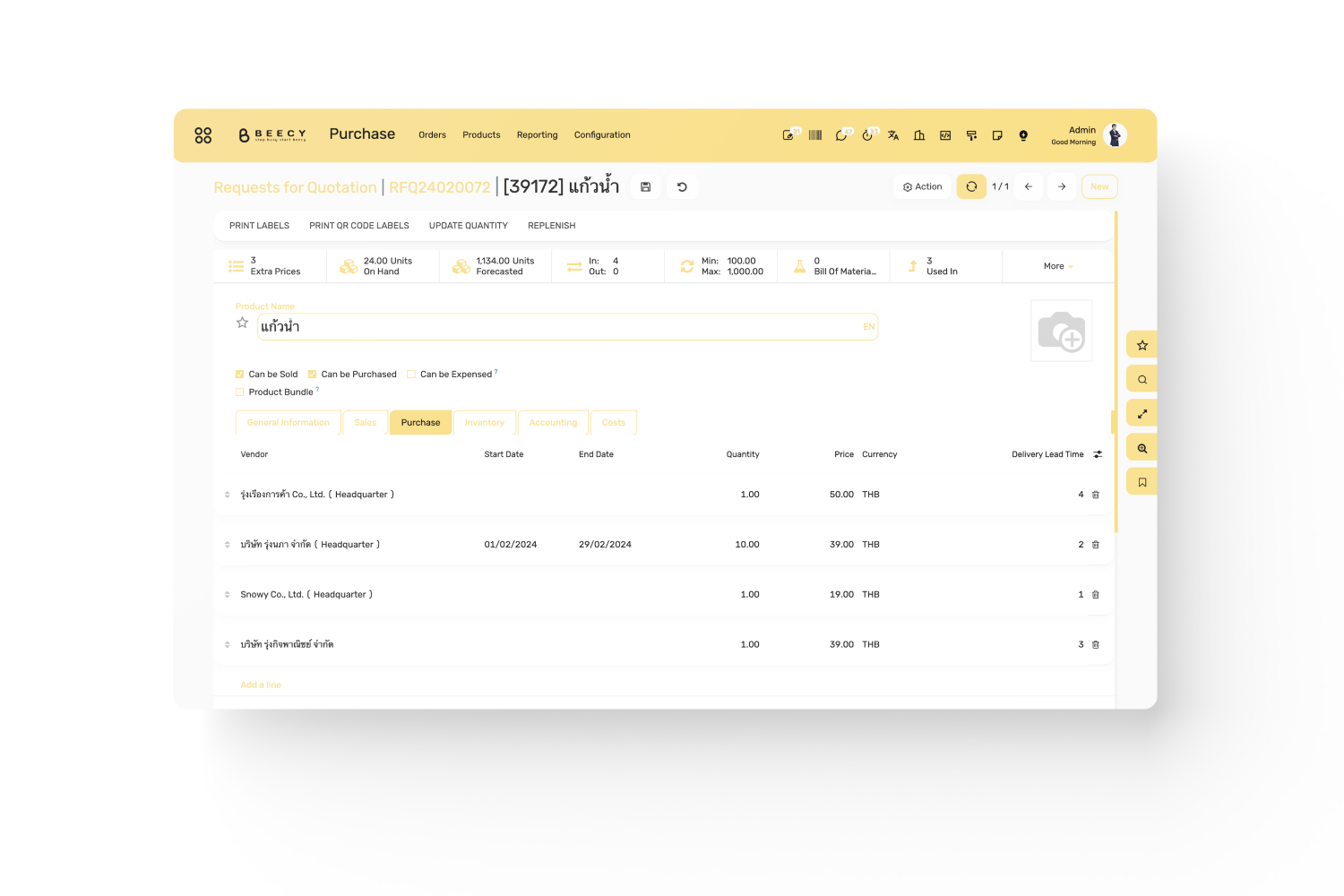
Task: Click the PRINT QR CODE LABELS button
Action: coord(359,226)
